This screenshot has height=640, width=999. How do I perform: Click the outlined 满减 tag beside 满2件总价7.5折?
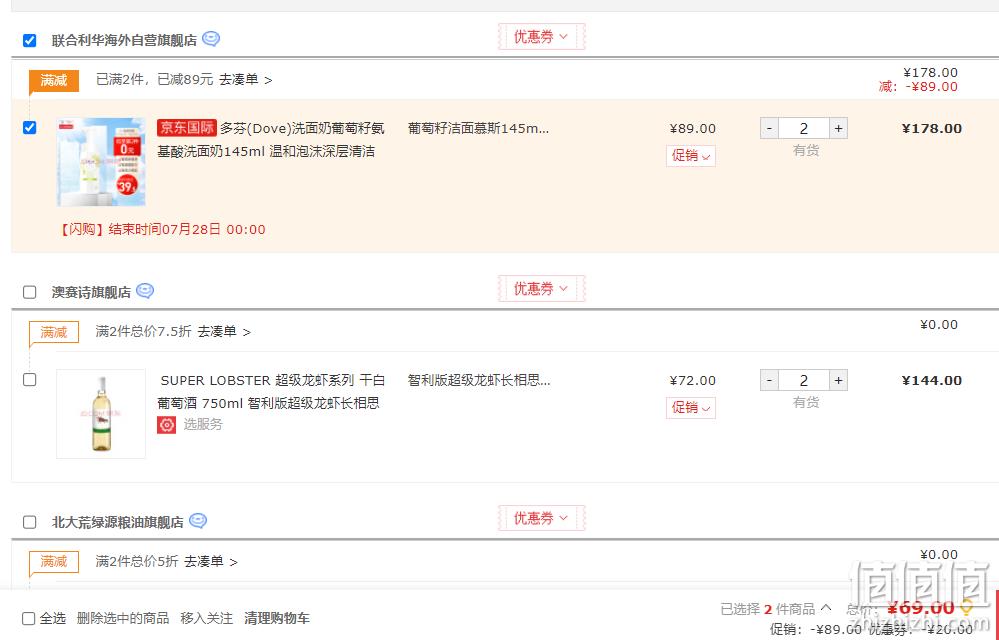54,332
